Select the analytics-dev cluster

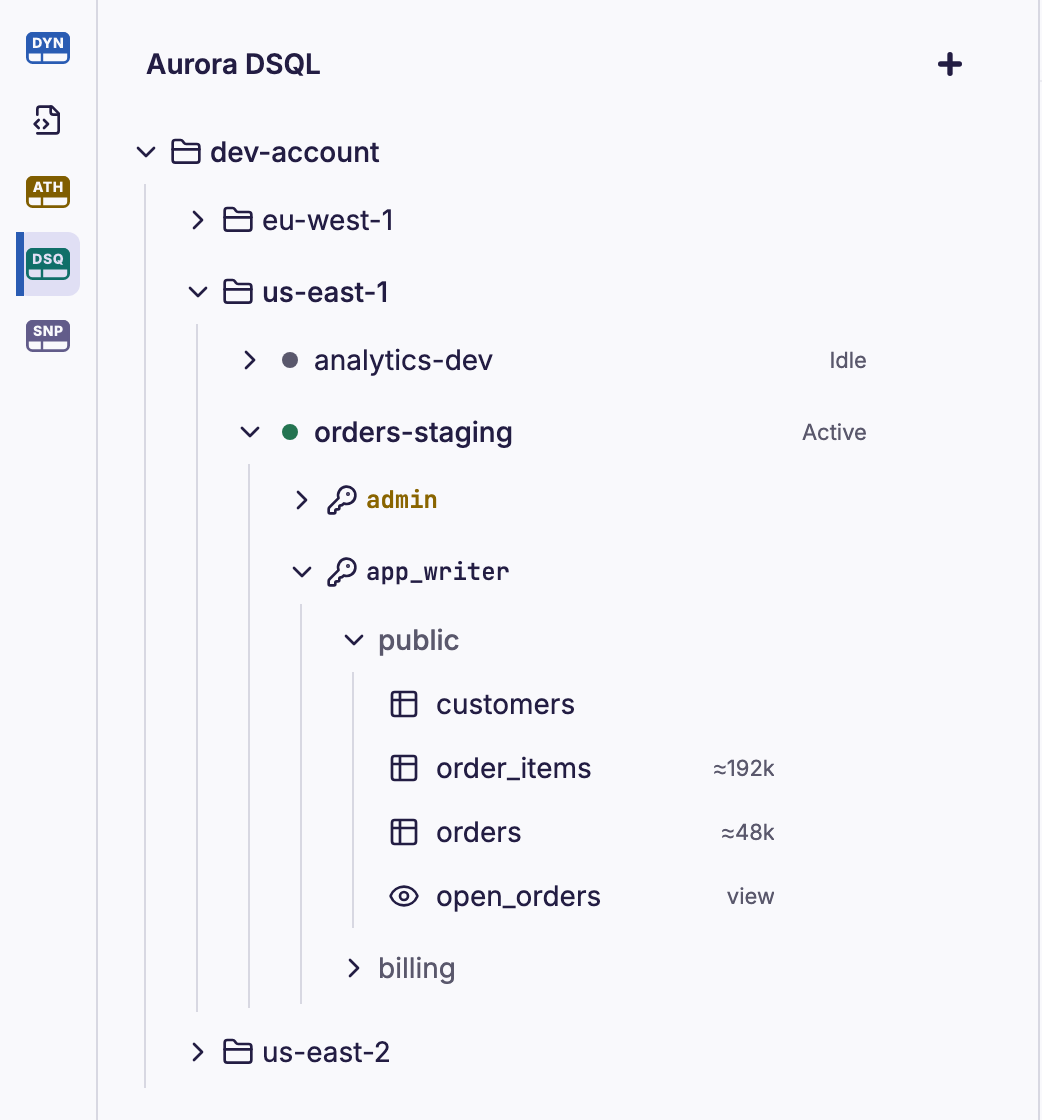click(404, 361)
